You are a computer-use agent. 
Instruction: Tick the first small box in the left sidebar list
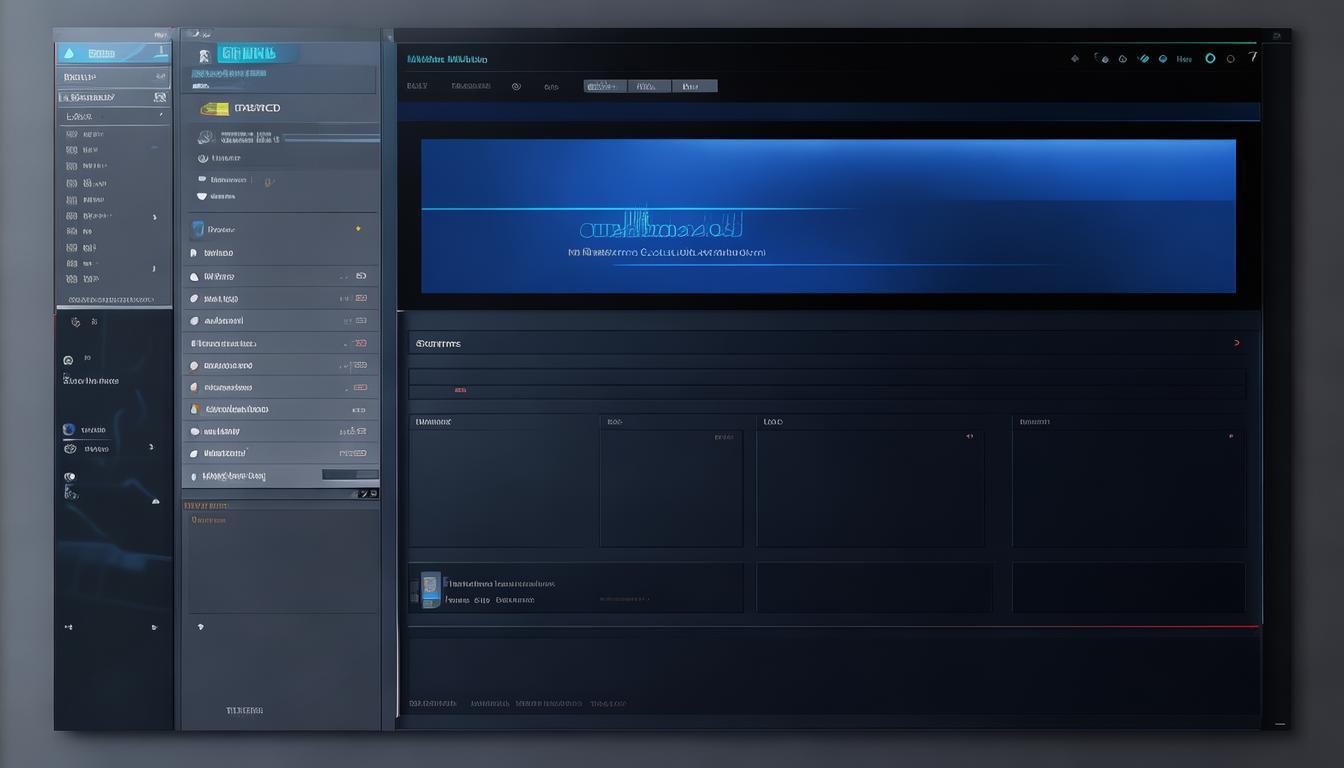71,134
